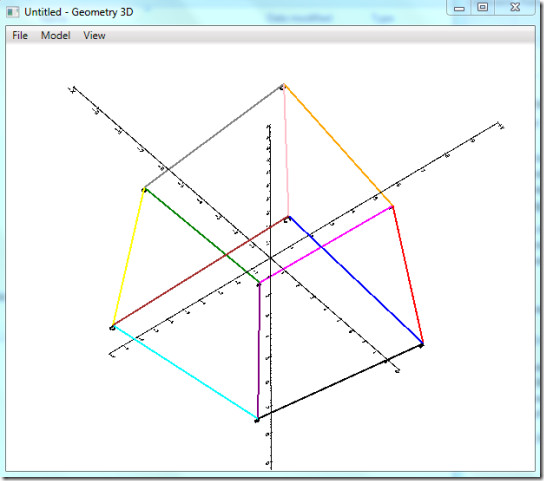Close the Geometry 3D window

[515, 8]
